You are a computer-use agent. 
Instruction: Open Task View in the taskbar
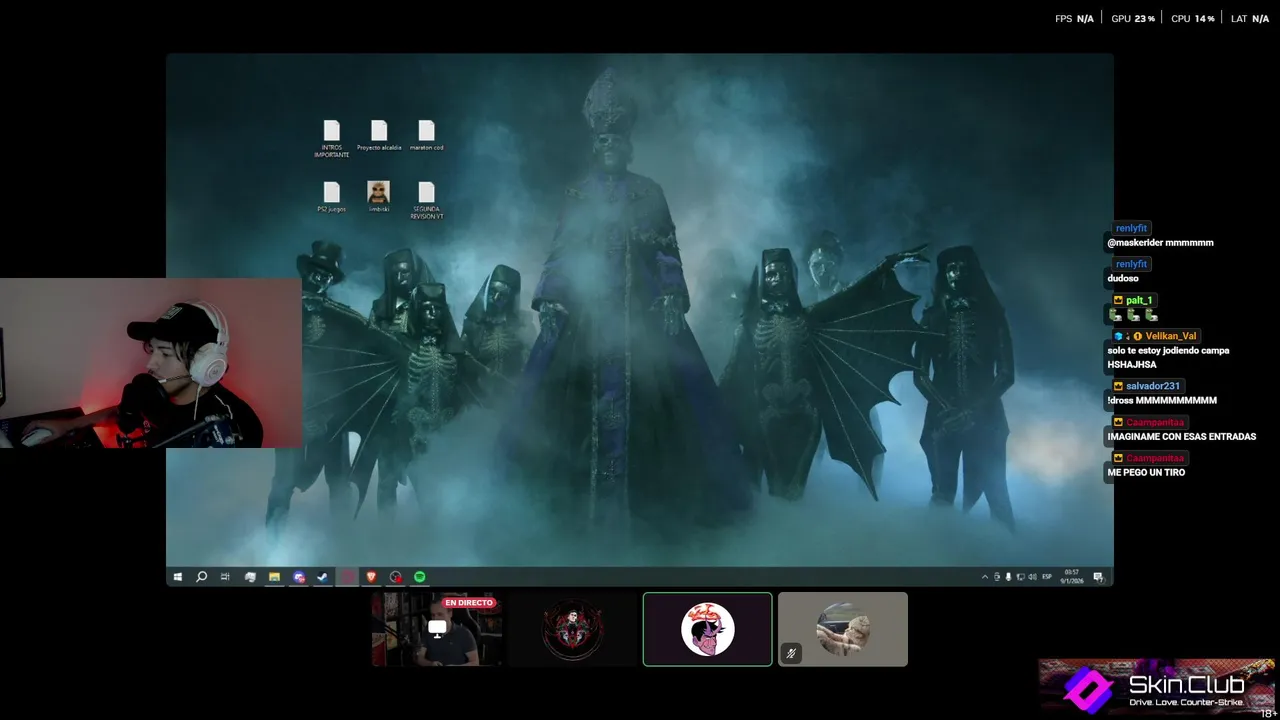pyautogui.click(x=225, y=577)
